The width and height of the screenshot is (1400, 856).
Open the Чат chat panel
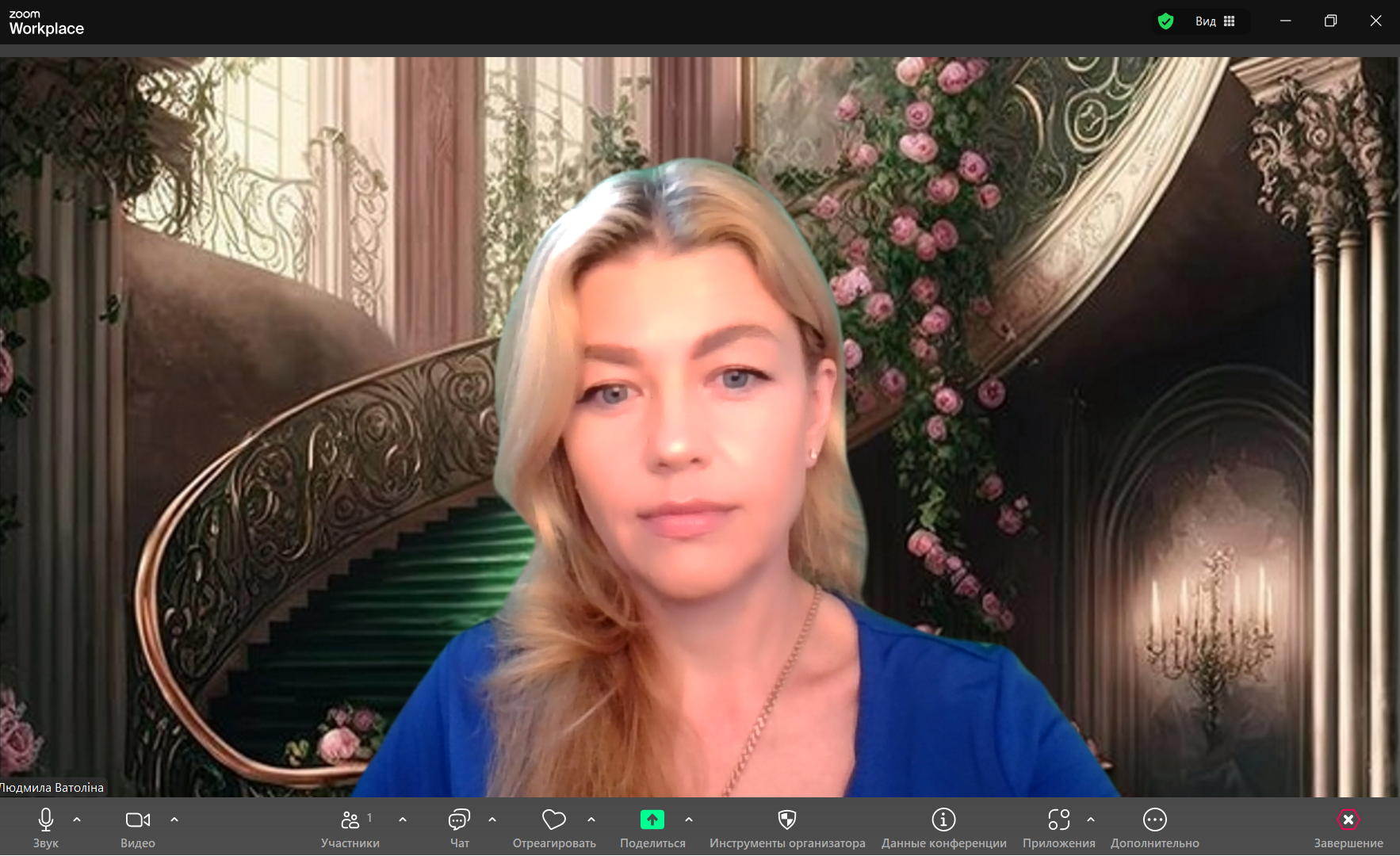460,827
